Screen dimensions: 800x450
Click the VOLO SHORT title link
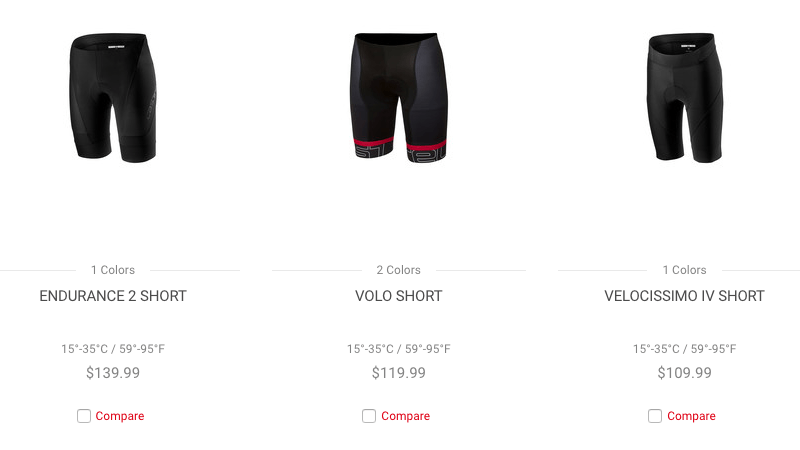[x=398, y=296]
